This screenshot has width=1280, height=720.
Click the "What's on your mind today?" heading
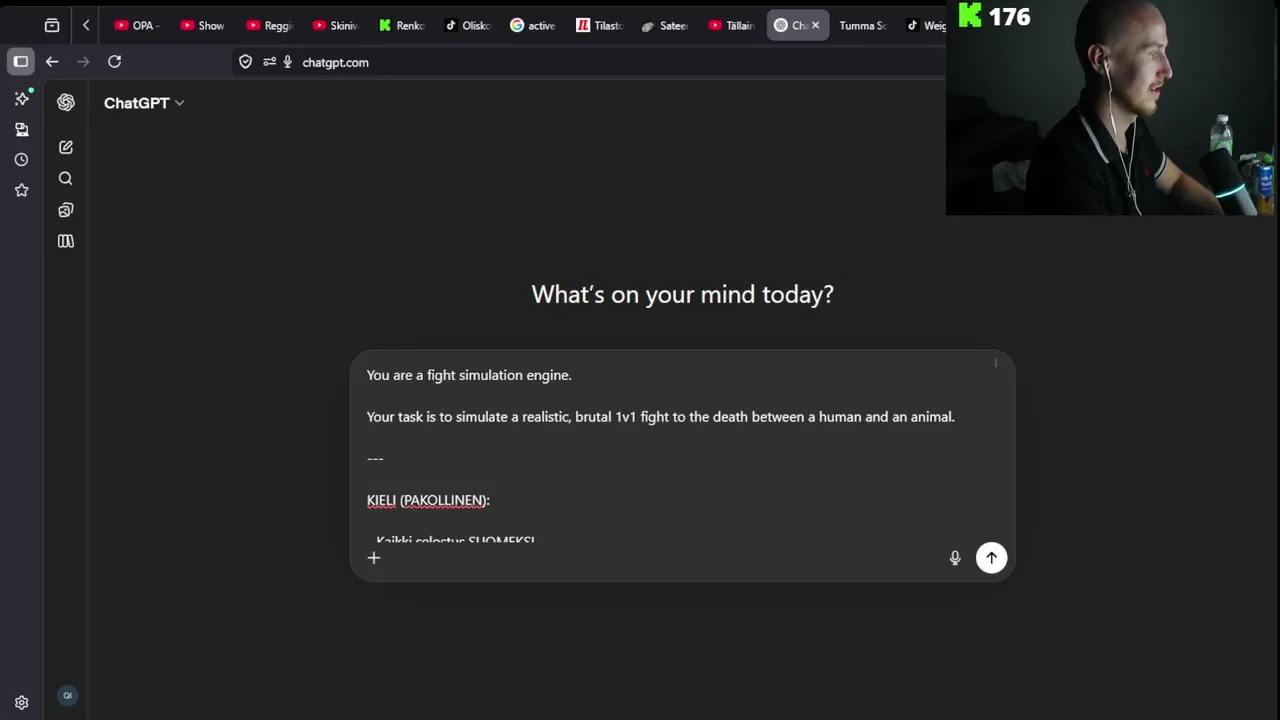682,294
